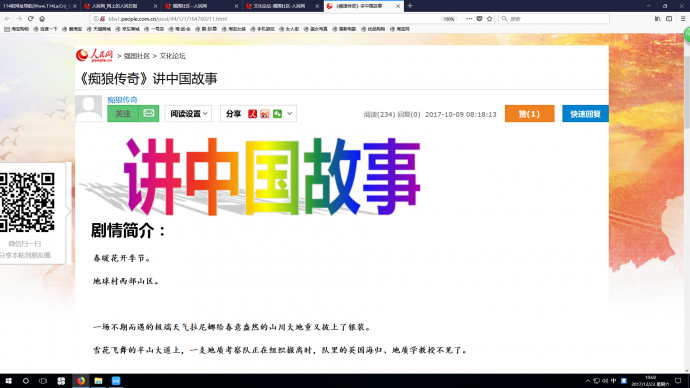Open Task View on the taskbar
The width and height of the screenshot is (690, 388).
43,381
